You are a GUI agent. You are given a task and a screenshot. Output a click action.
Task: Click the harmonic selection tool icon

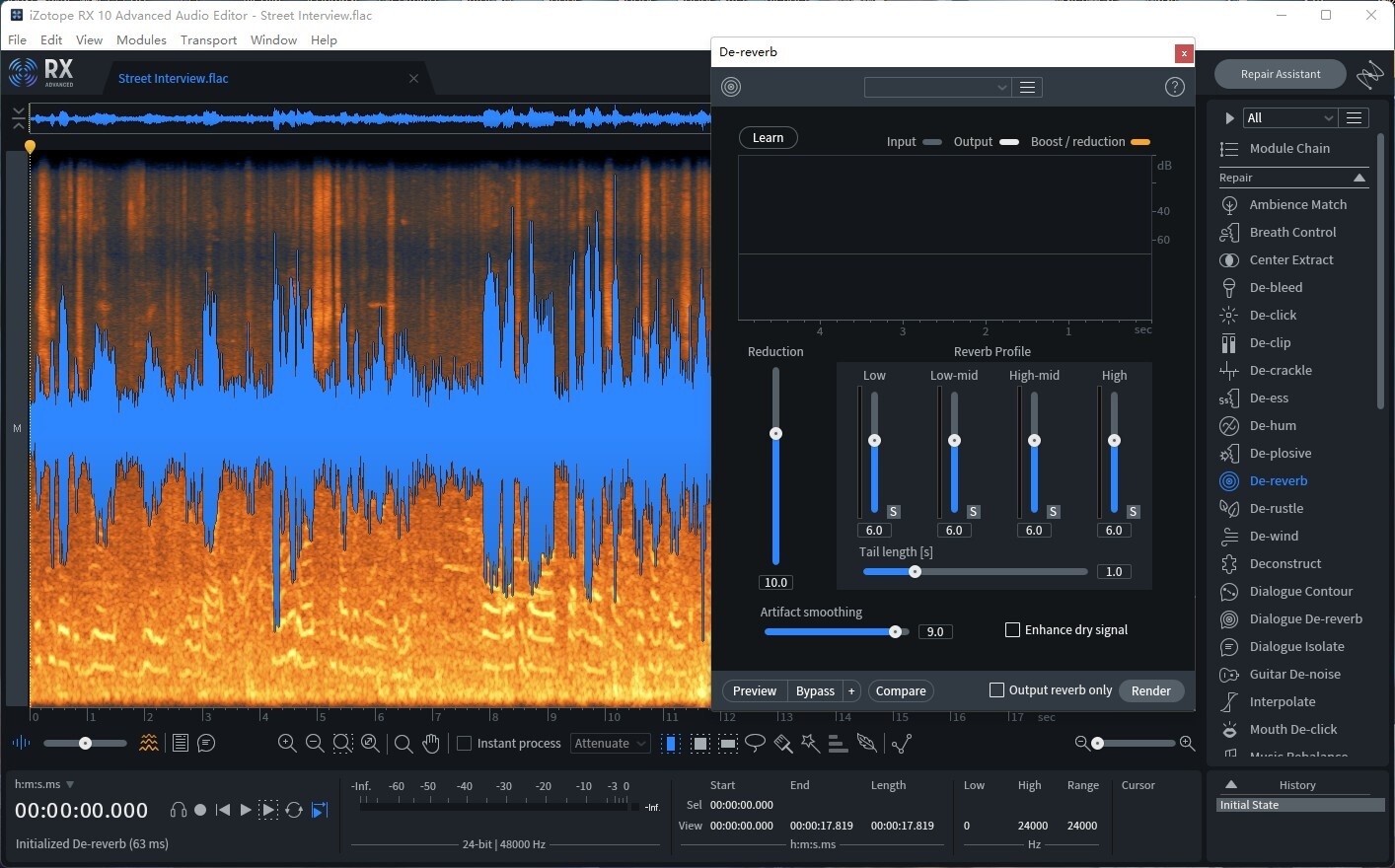[839, 744]
